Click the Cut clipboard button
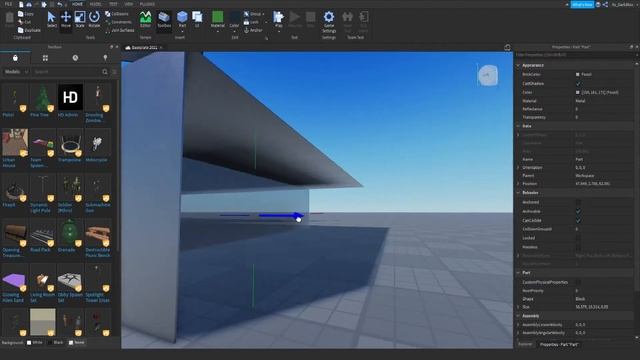The height and width of the screenshot is (360, 640). click(24, 22)
